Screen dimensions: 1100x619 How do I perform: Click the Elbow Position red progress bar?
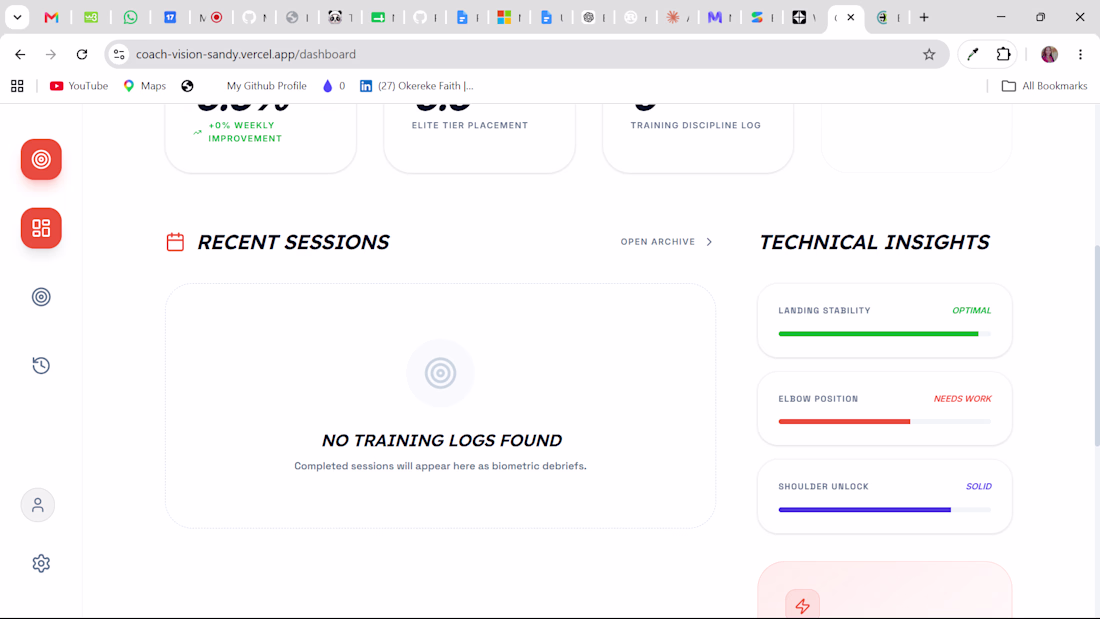tap(845, 422)
